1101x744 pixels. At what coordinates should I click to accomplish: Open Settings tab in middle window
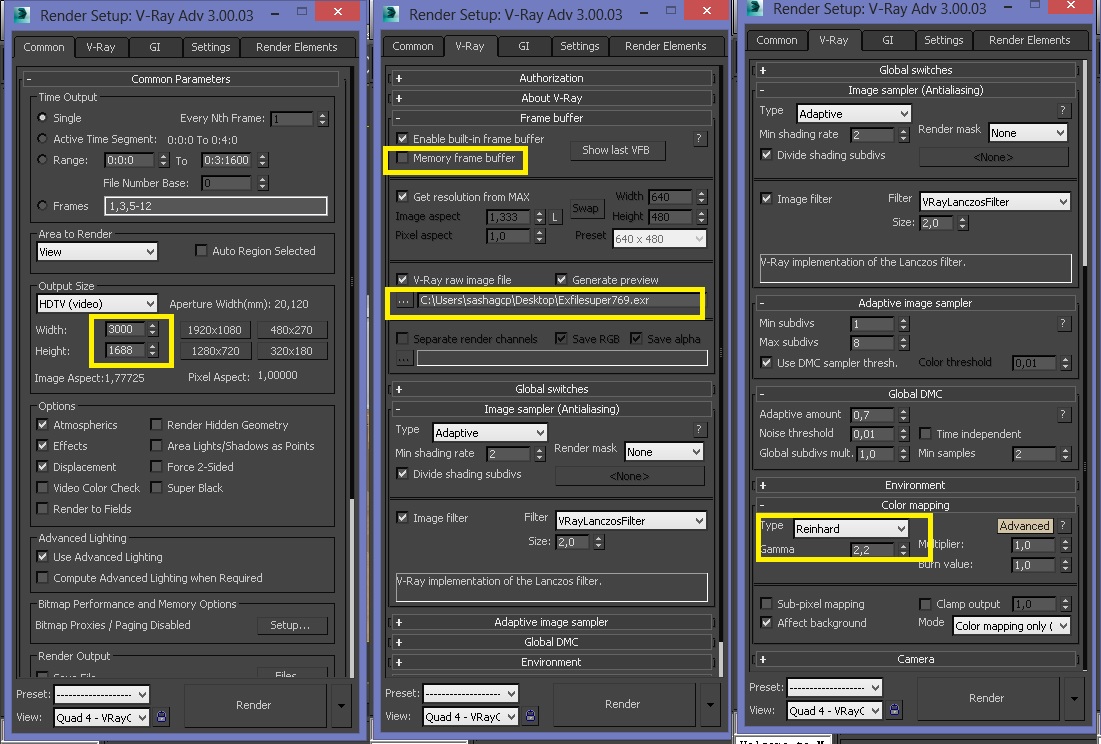coord(579,46)
